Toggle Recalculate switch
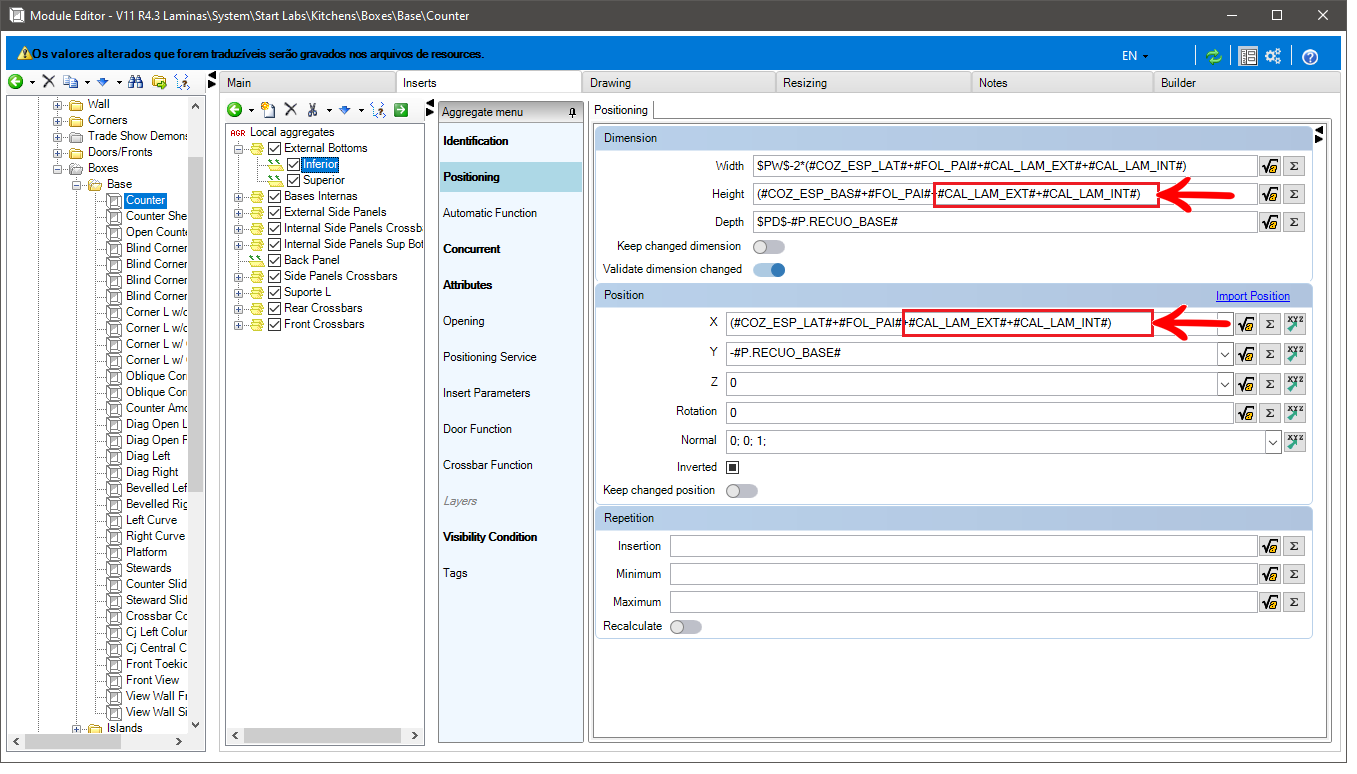The width and height of the screenshot is (1357, 774). (x=686, y=627)
